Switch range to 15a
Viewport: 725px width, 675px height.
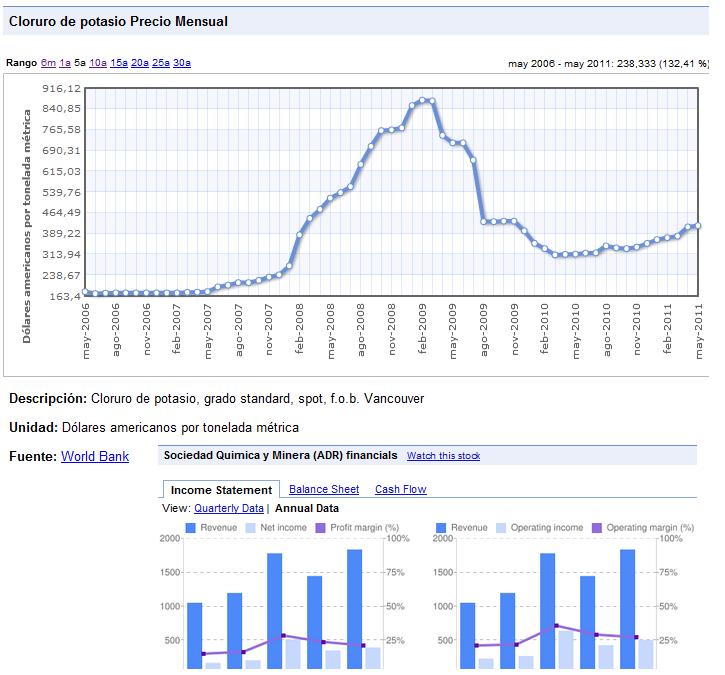(x=119, y=63)
